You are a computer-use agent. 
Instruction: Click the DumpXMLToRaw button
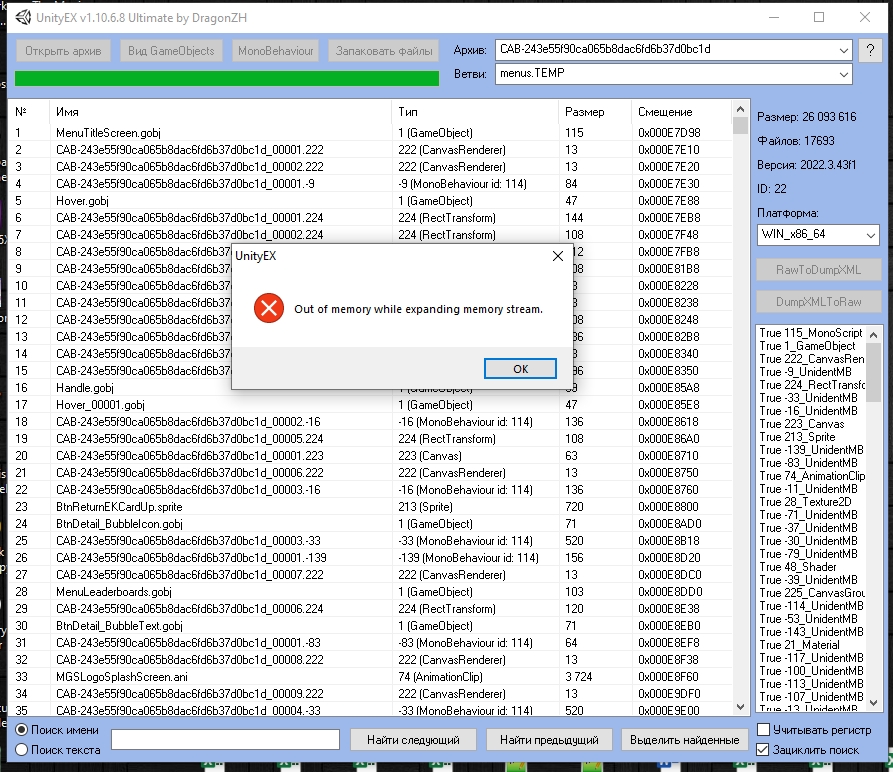click(x=818, y=302)
